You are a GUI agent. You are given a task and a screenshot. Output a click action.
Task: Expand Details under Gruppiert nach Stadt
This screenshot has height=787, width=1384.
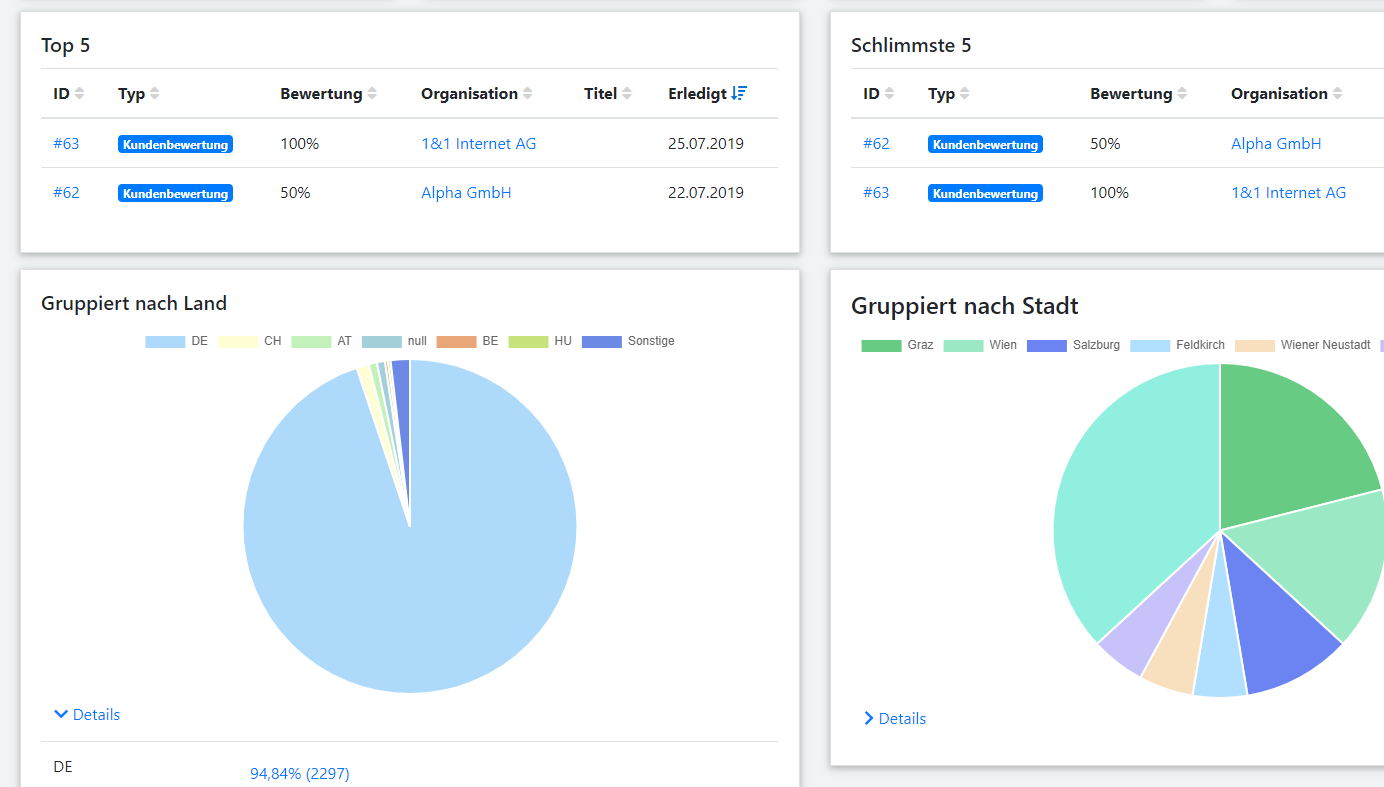(x=895, y=719)
